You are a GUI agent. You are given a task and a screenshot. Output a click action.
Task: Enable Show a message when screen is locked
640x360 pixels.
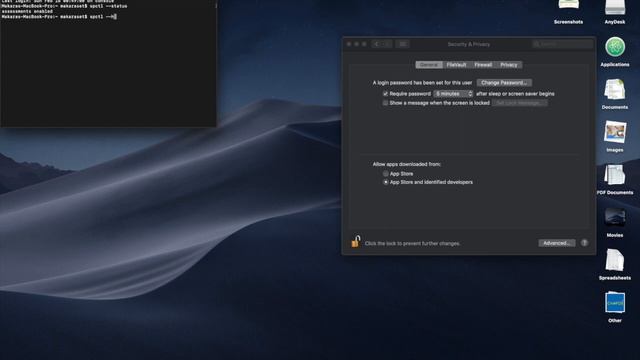pyautogui.click(x=385, y=103)
